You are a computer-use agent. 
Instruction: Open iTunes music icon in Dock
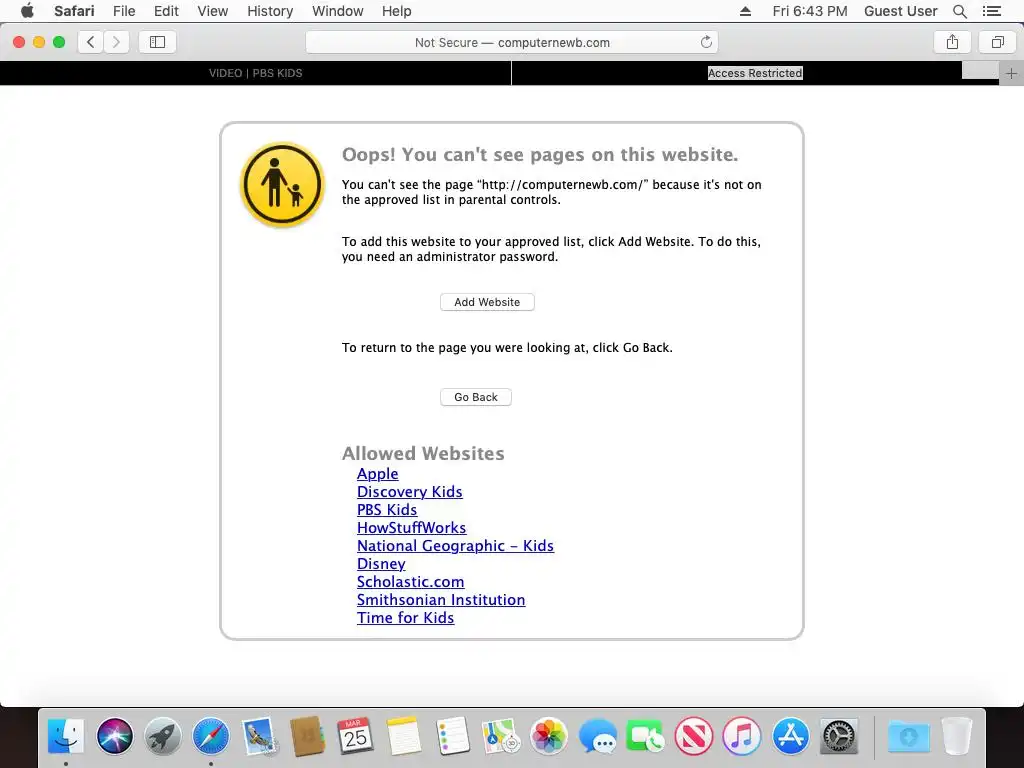pyautogui.click(x=742, y=736)
